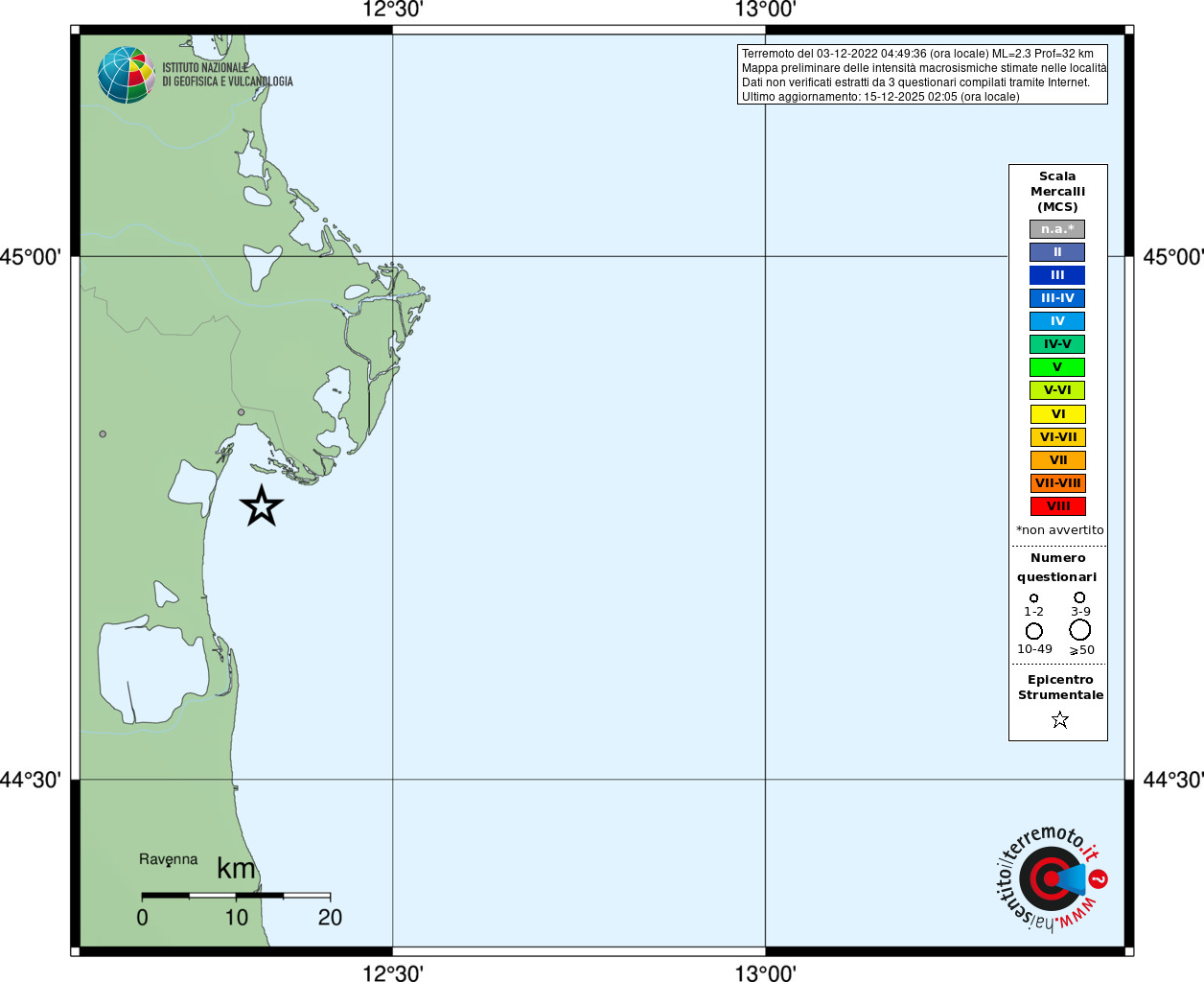
Task: Select the intensity VI yellow swatch
Action: coord(1057,414)
